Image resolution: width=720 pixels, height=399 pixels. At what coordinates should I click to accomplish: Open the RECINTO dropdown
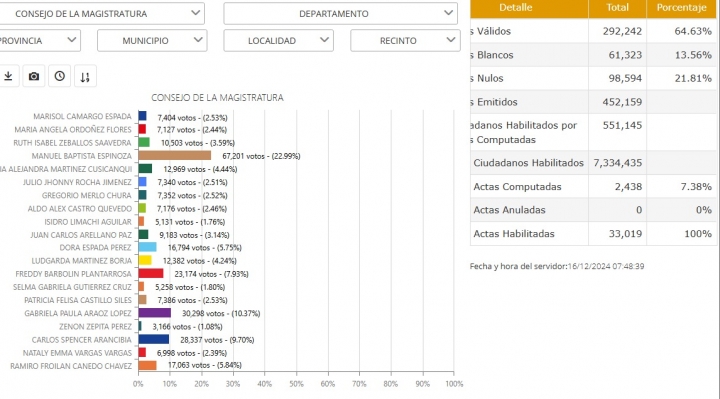pos(405,40)
